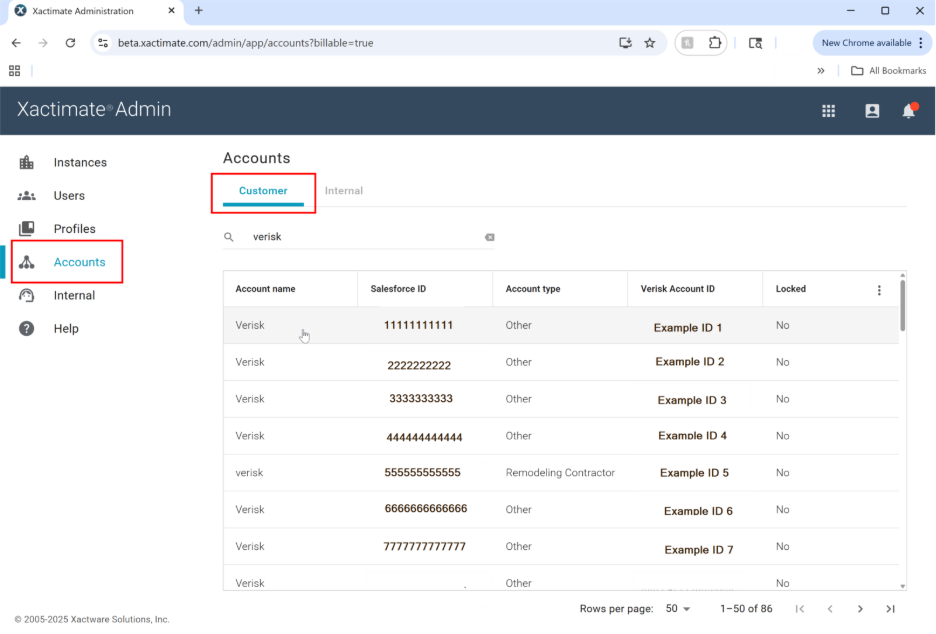Select the Customer tab
The image size is (936, 634).
click(263, 191)
